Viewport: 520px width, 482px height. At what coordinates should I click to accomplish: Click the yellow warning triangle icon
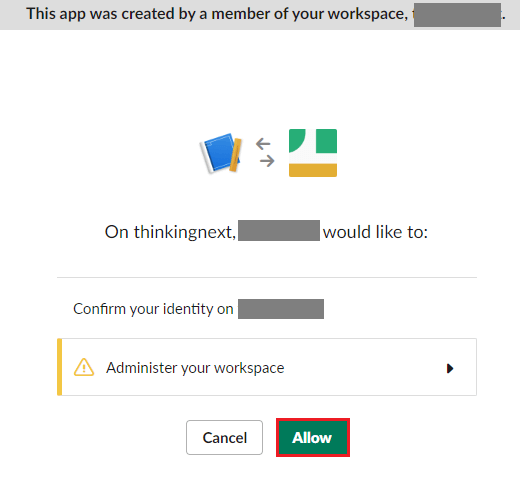coord(84,367)
